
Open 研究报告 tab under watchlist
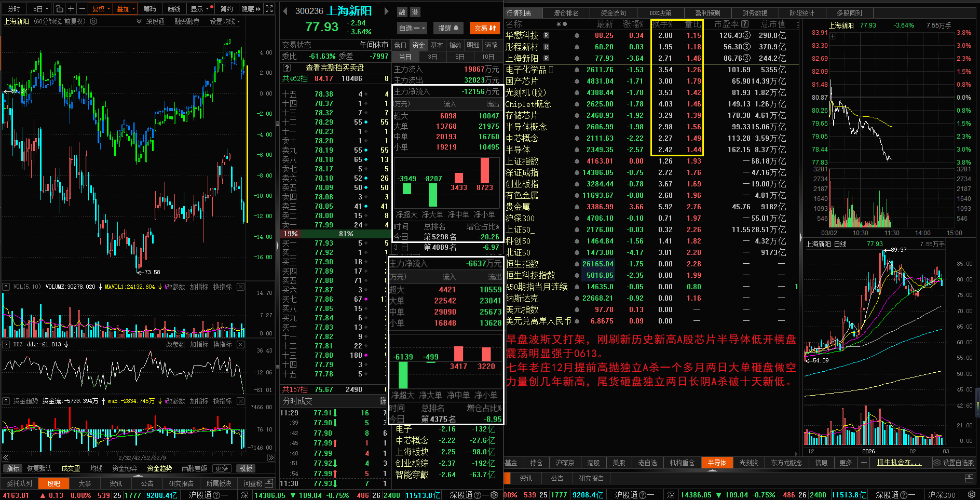point(591,478)
